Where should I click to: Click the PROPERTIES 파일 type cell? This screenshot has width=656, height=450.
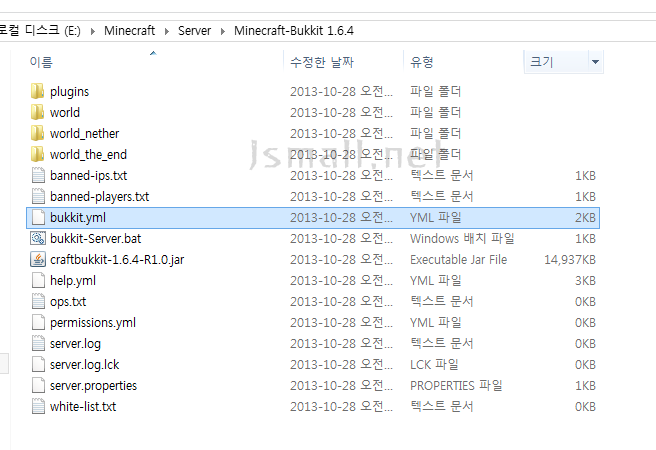[x=456, y=386]
